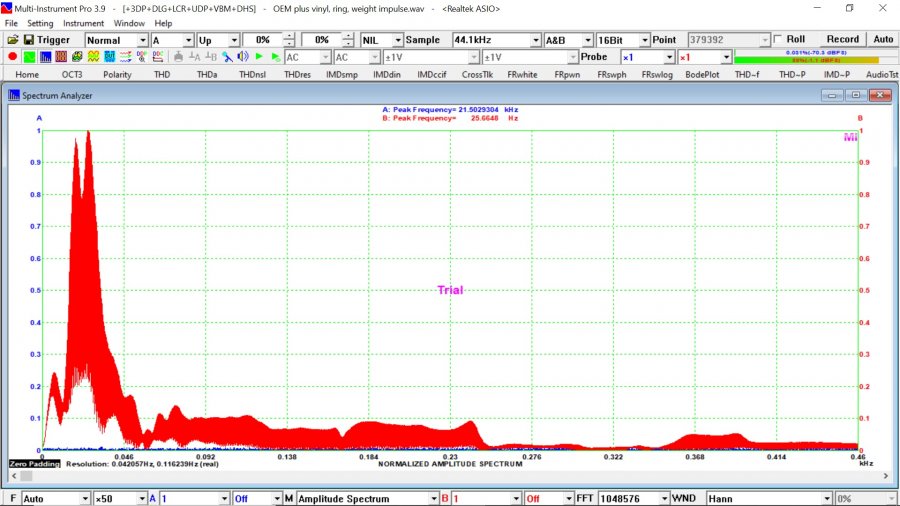Select the Home preset button
Viewport: 900px width, 506px height.
point(27,74)
